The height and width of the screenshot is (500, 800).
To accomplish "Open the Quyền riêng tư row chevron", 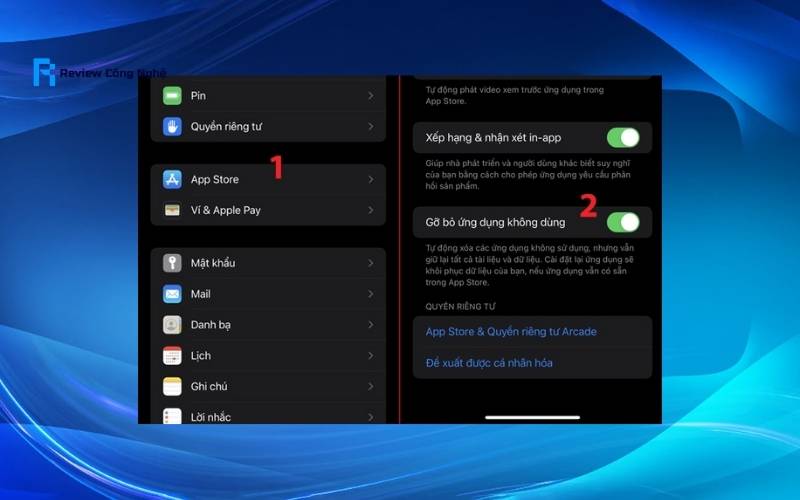I will (x=371, y=127).
